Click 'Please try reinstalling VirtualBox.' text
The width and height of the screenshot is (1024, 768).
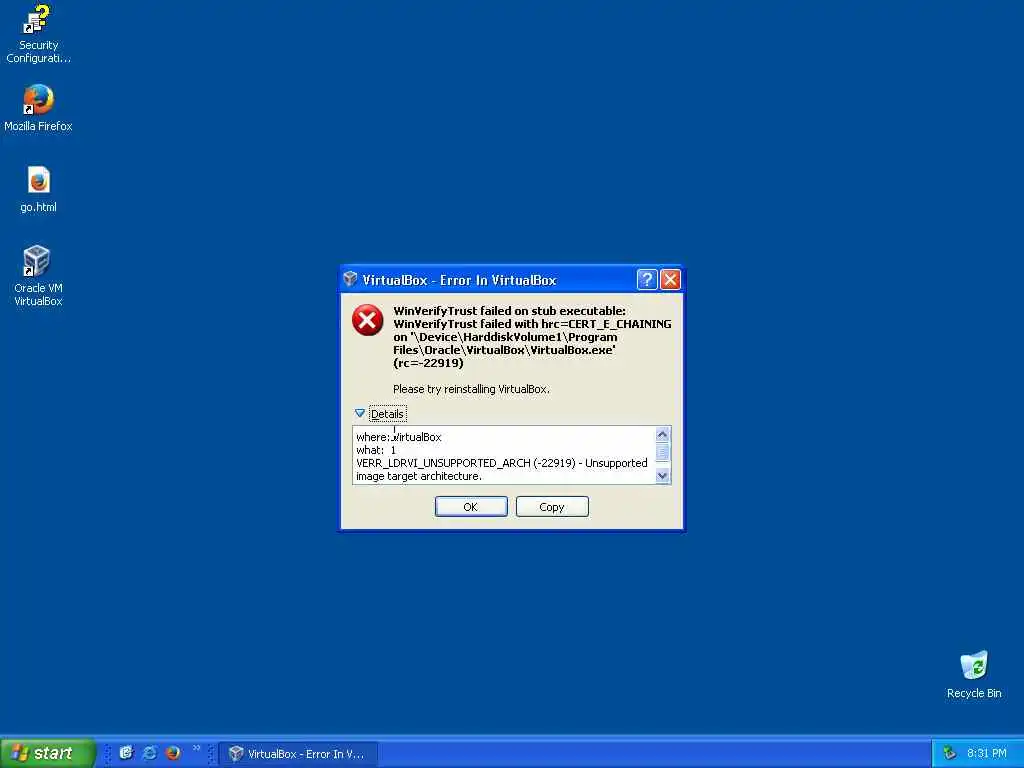click(471, 389)
